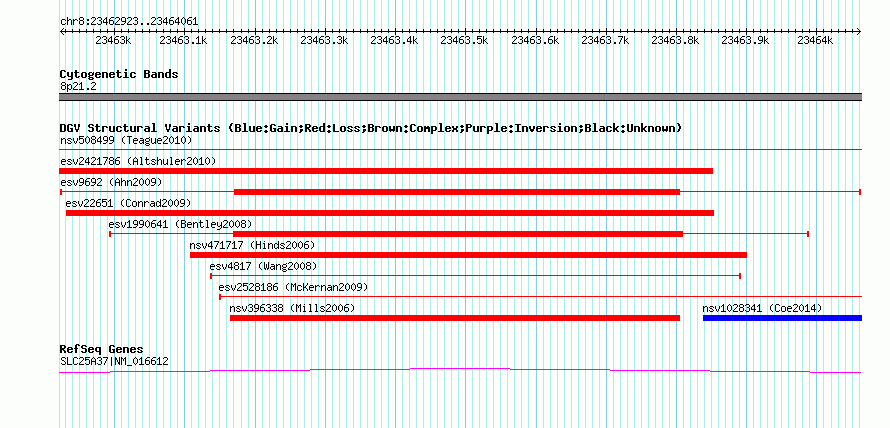The height and width of the screenshot is (428, 890).
Task: Click the nsv396338 (Mills2006) label
Action: click(x=292, y=308)
